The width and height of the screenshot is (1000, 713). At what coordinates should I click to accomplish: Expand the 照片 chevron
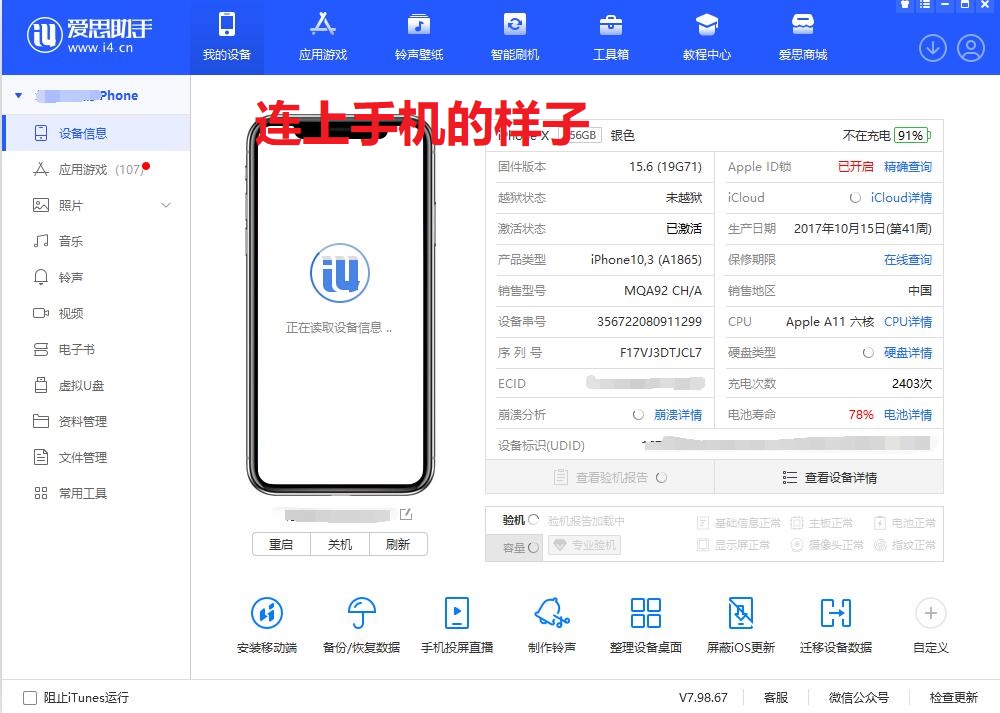click(x=166, y=205)
